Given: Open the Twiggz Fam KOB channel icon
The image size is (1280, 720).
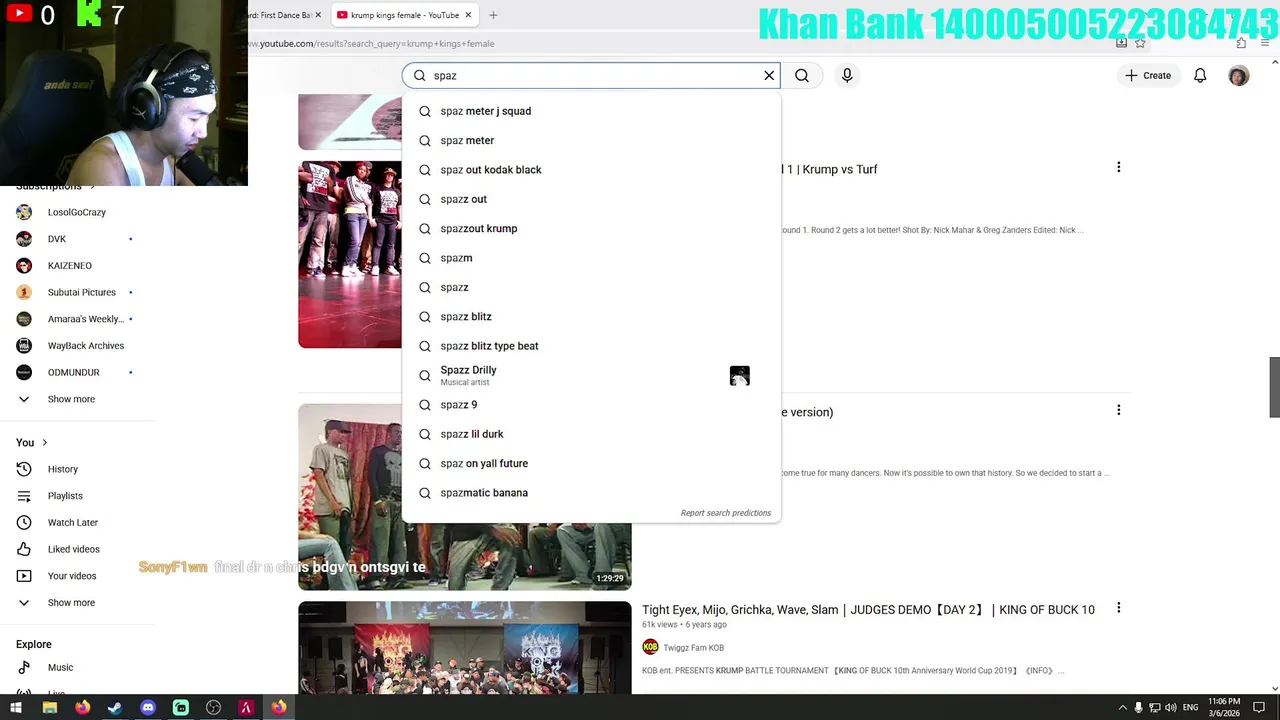Looking at the screenshot, I should click(650, 647).
